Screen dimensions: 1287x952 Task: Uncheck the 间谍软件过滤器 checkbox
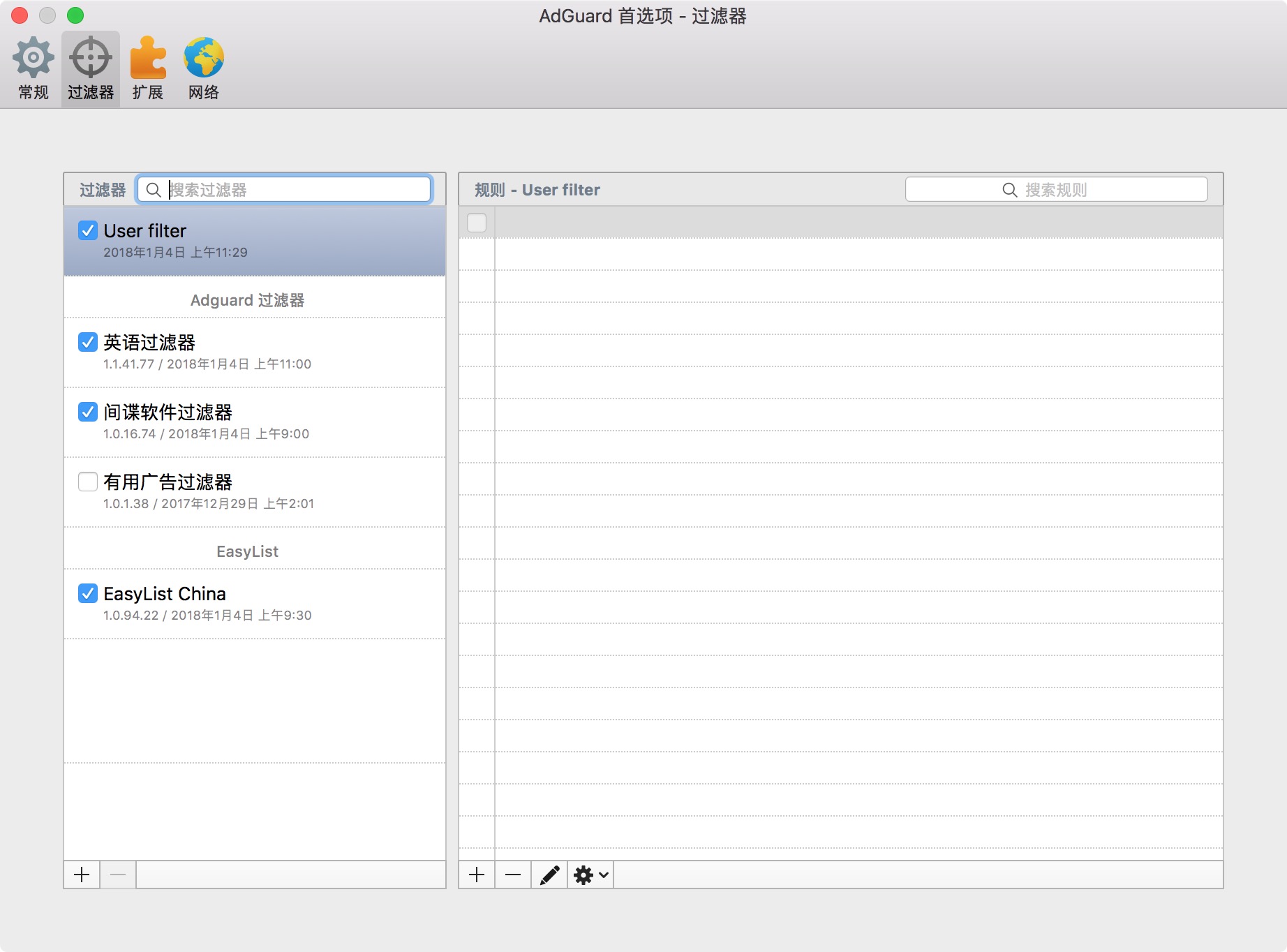coord(88,412)
